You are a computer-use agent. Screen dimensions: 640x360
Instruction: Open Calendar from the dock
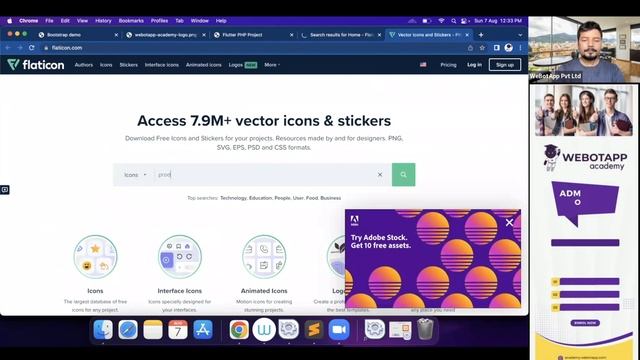tap(178, 329)
